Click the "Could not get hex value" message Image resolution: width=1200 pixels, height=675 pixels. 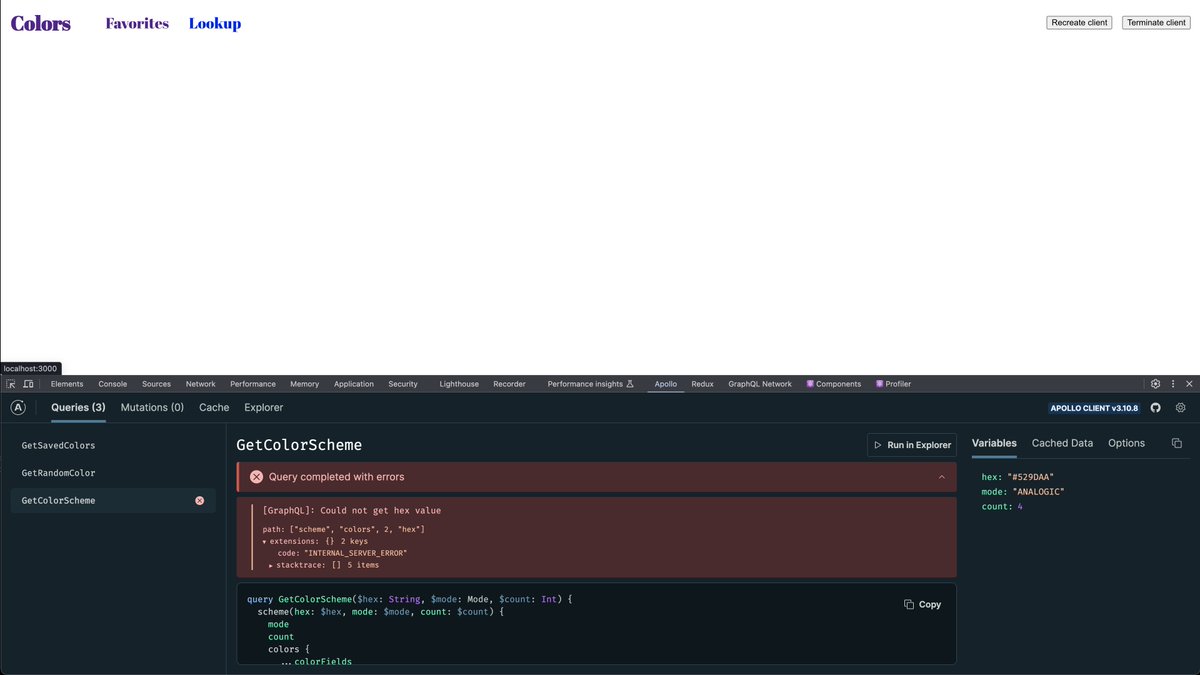pyautogui.click(x=380, y=511)
